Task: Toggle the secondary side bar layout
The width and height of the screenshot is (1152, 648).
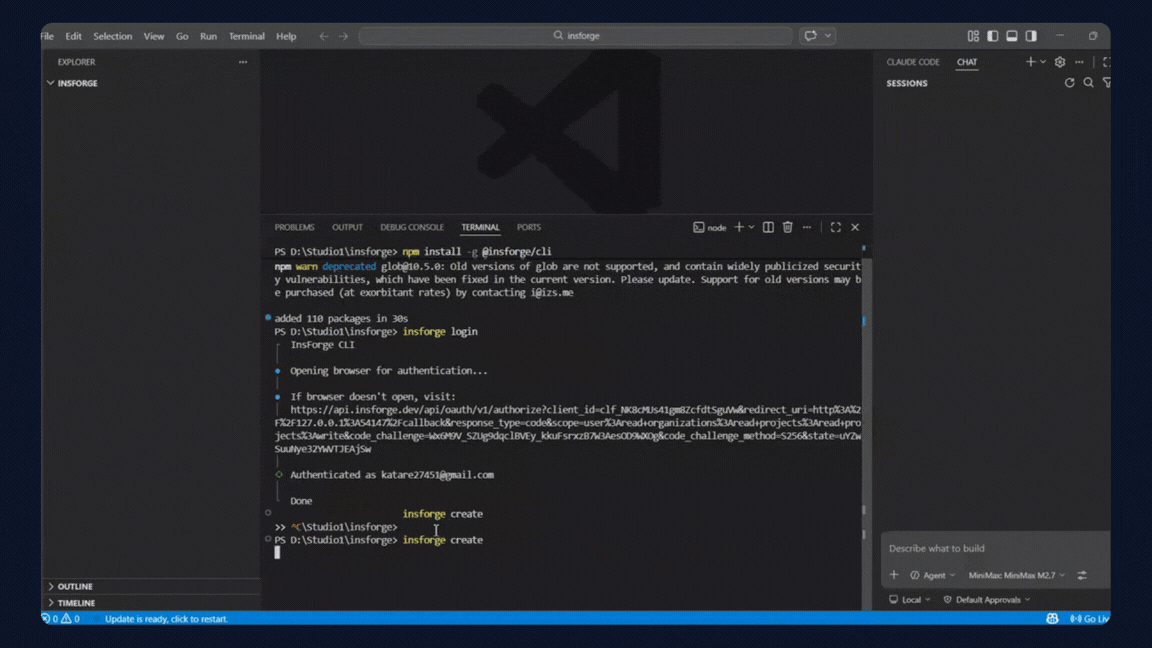Action: click(1031, 36)
